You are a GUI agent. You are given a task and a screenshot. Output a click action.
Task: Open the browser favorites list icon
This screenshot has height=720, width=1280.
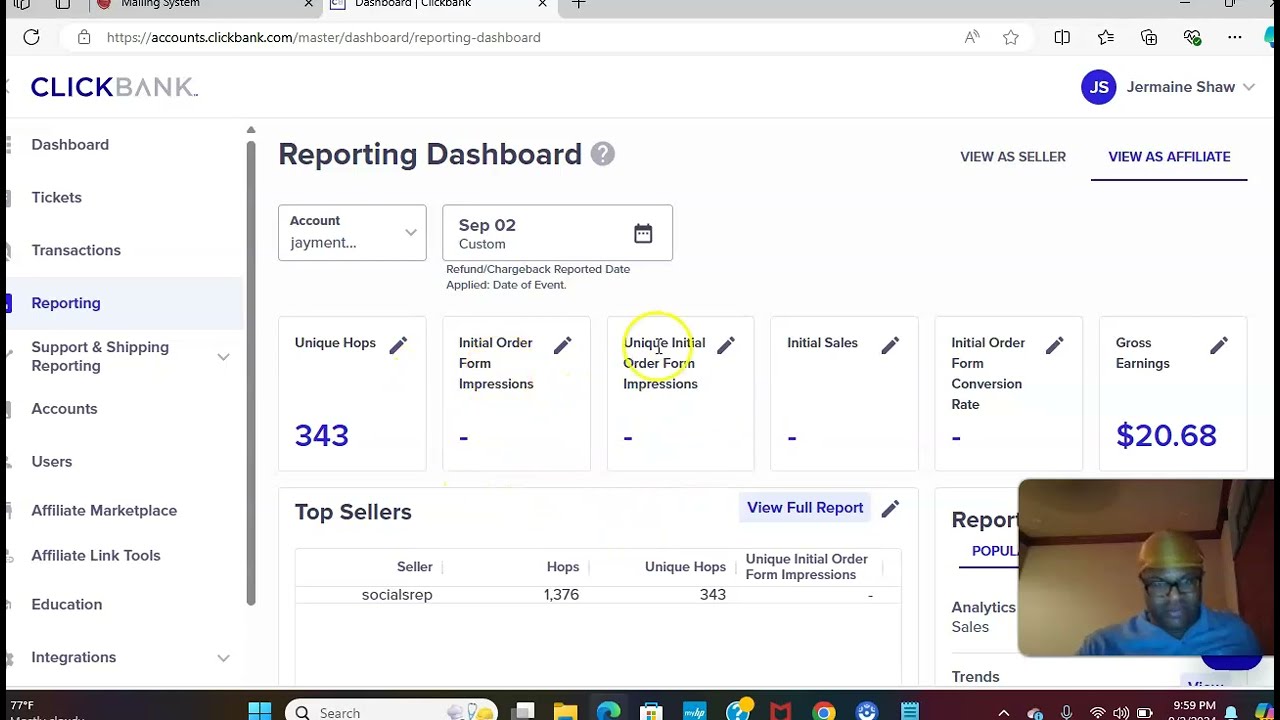click(1105, 37)
